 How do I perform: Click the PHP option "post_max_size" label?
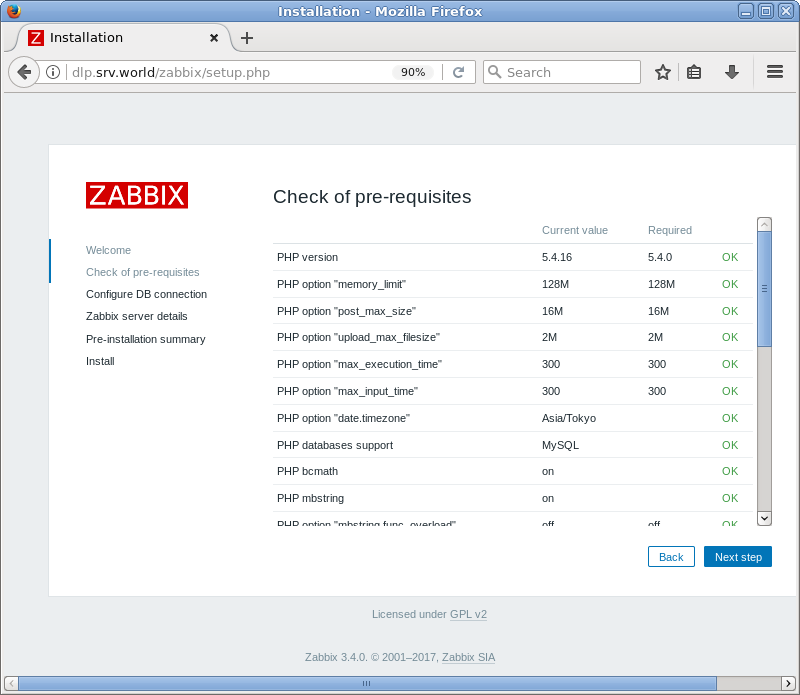click(x=346, y=311)
